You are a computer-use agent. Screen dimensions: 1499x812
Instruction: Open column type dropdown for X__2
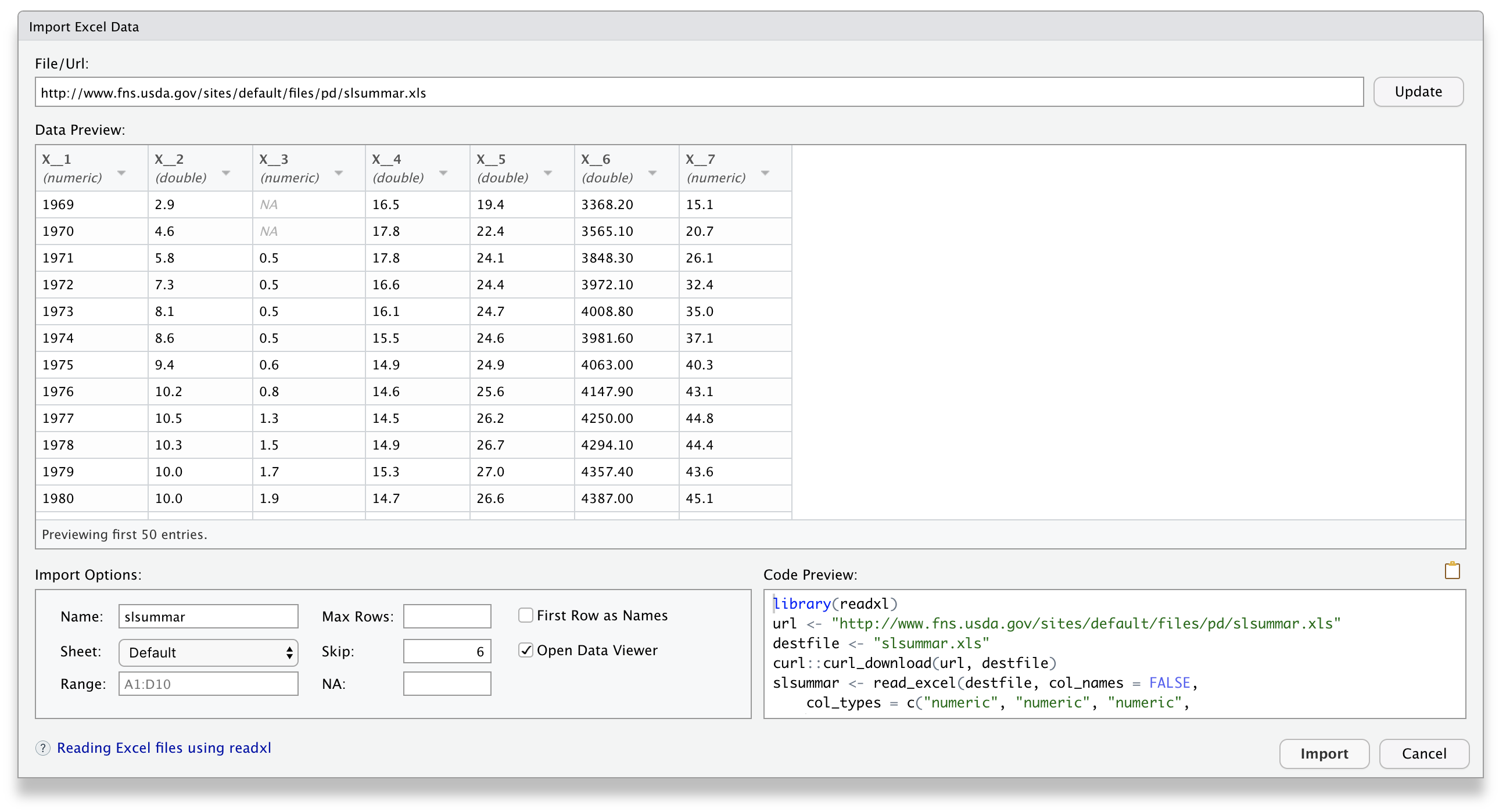pyautogui.click(x=227, y=173)
